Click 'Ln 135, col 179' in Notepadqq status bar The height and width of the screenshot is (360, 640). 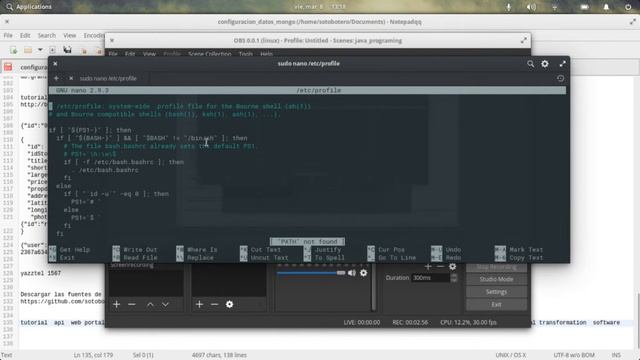(93, 356)
